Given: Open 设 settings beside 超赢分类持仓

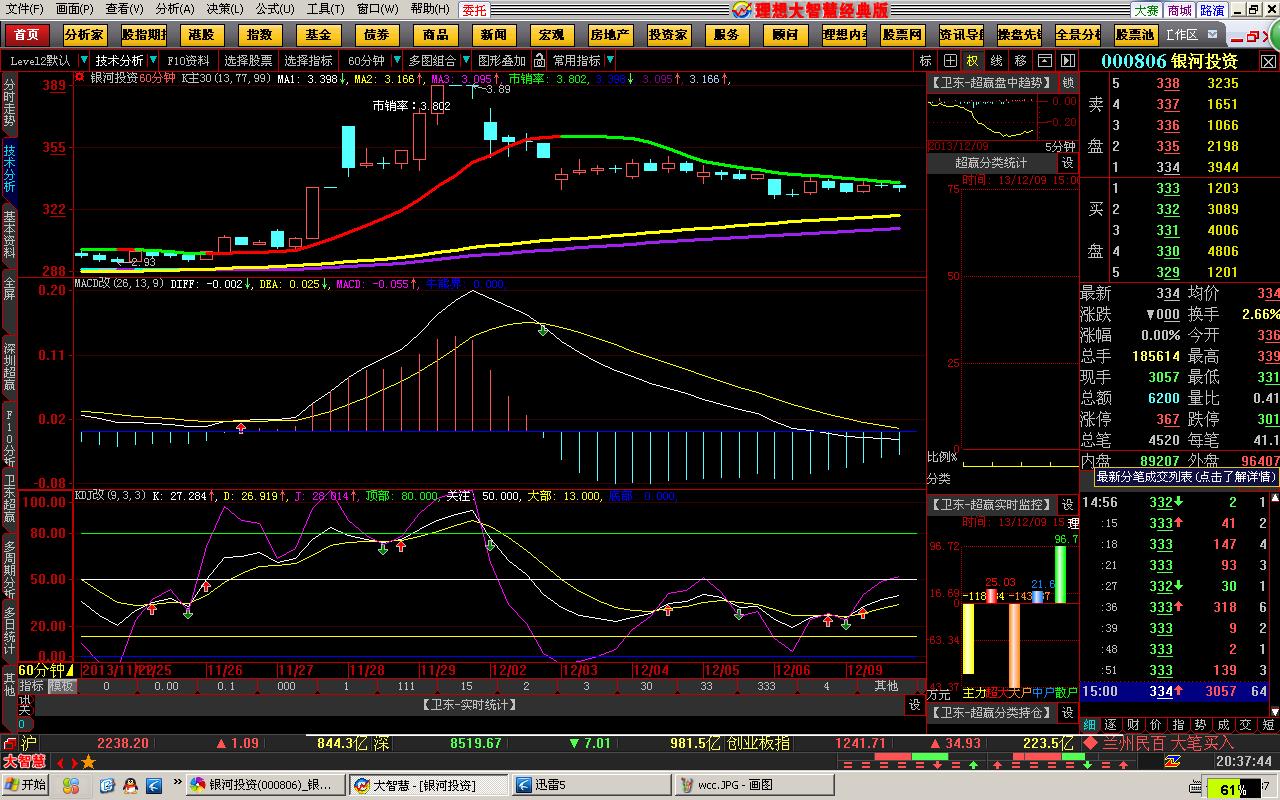Looking at the screenshot, I should click(x=1067, y=713).
